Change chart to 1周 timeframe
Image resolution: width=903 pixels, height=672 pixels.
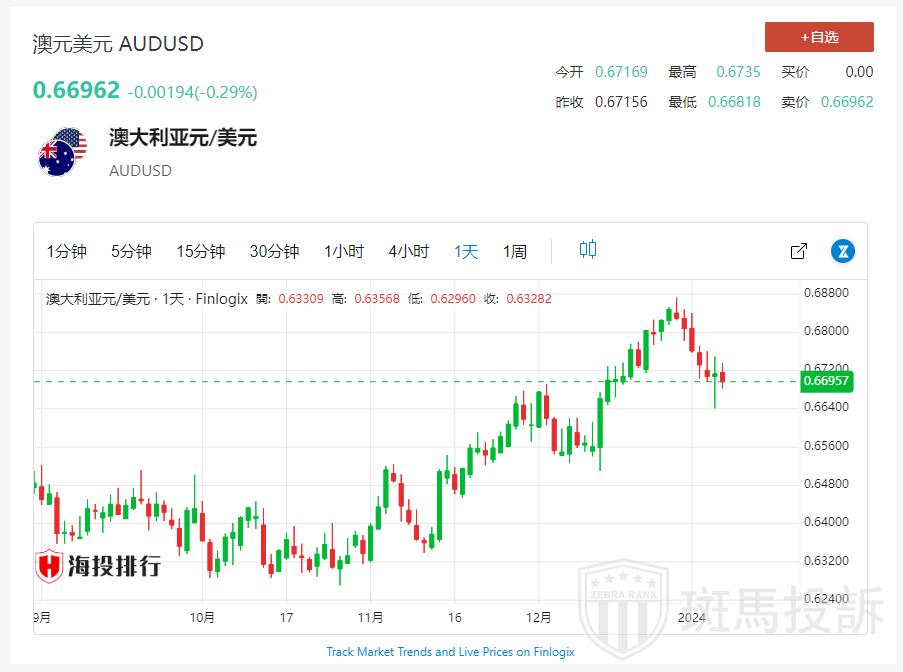[x=514, y=252]
